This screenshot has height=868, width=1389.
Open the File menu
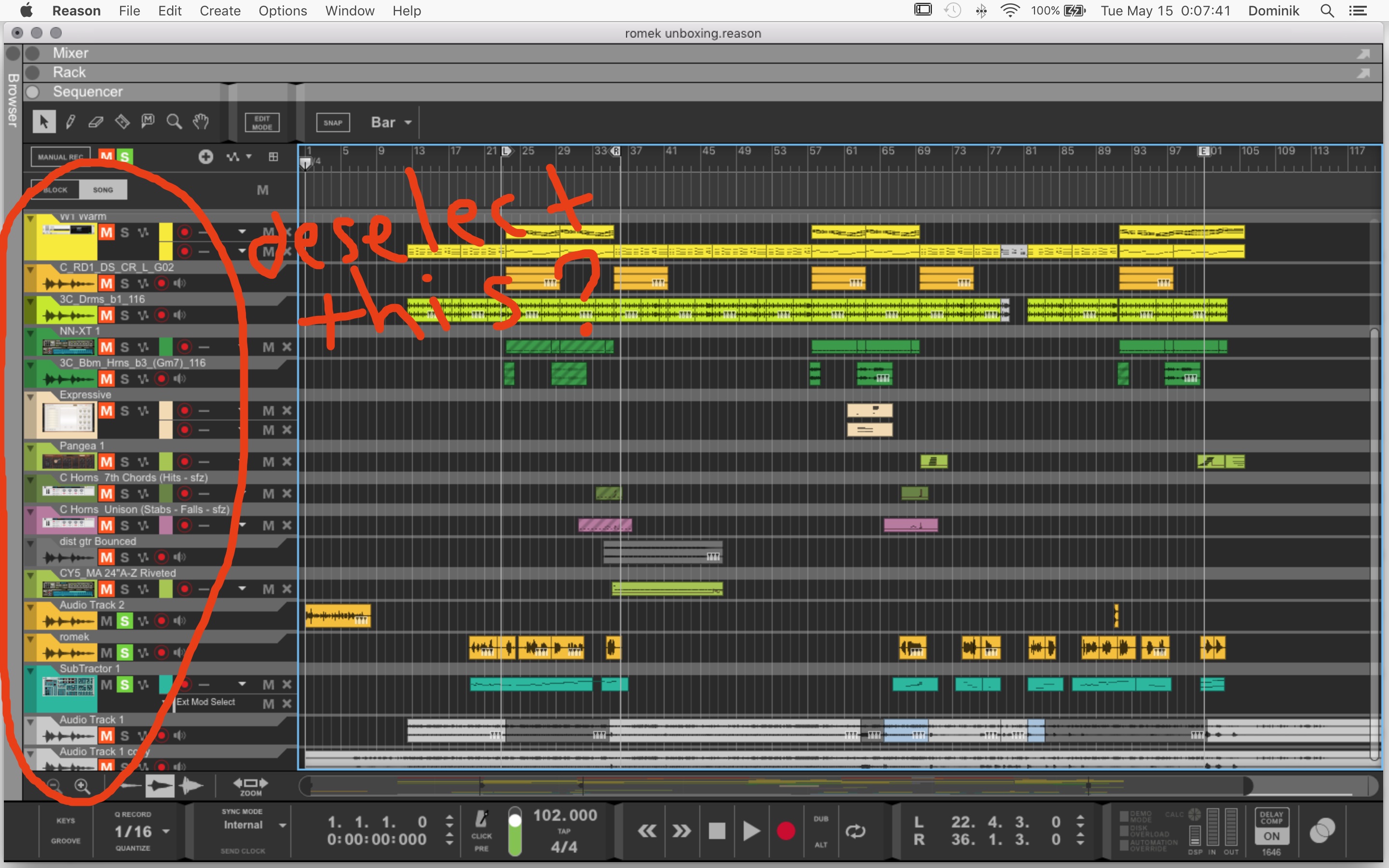[x=129, y=11]
